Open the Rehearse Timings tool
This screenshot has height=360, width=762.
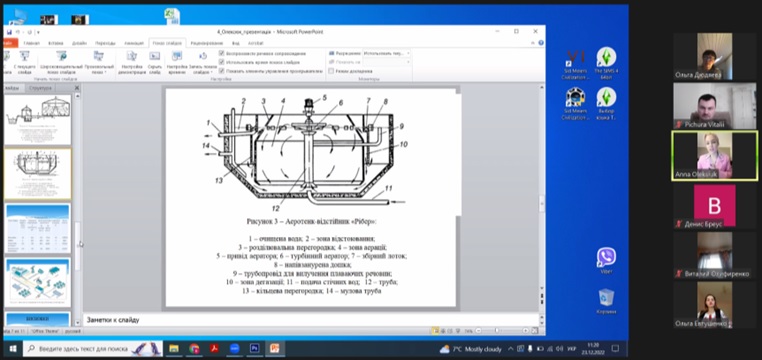pos(176,62)
